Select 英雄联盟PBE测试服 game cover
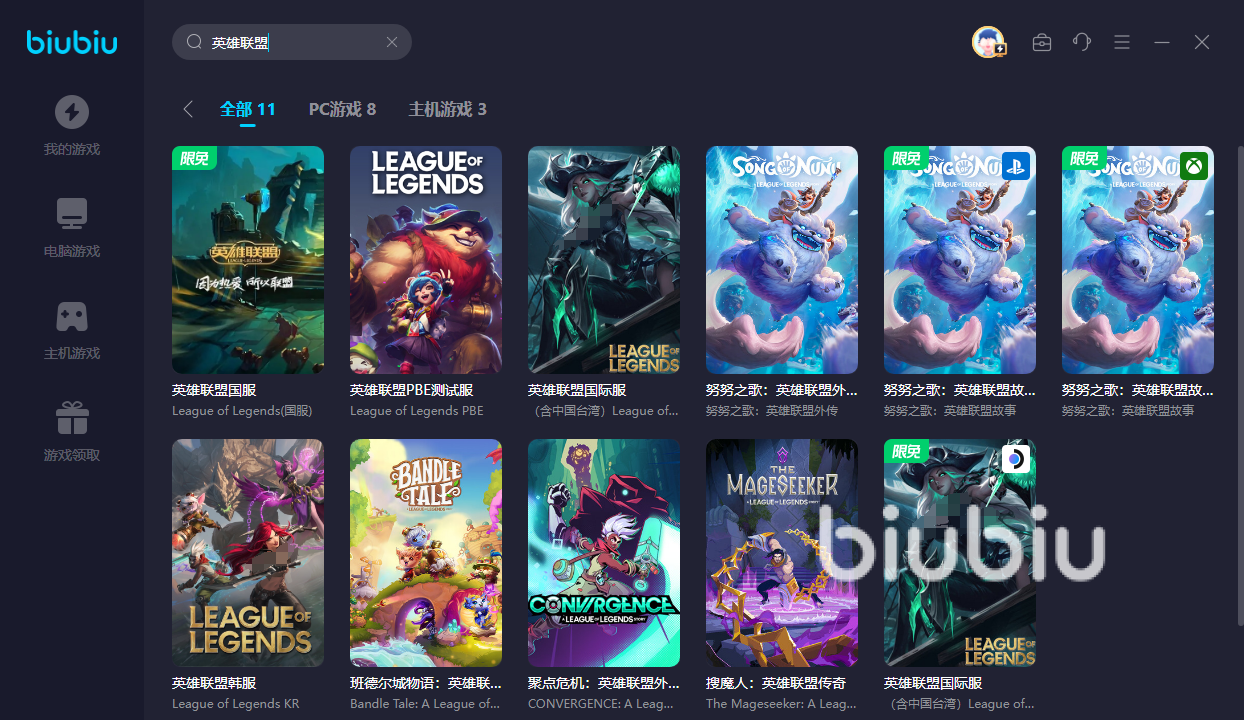The height and width of the screenshot is (720, 1244). tap(426, 260)
